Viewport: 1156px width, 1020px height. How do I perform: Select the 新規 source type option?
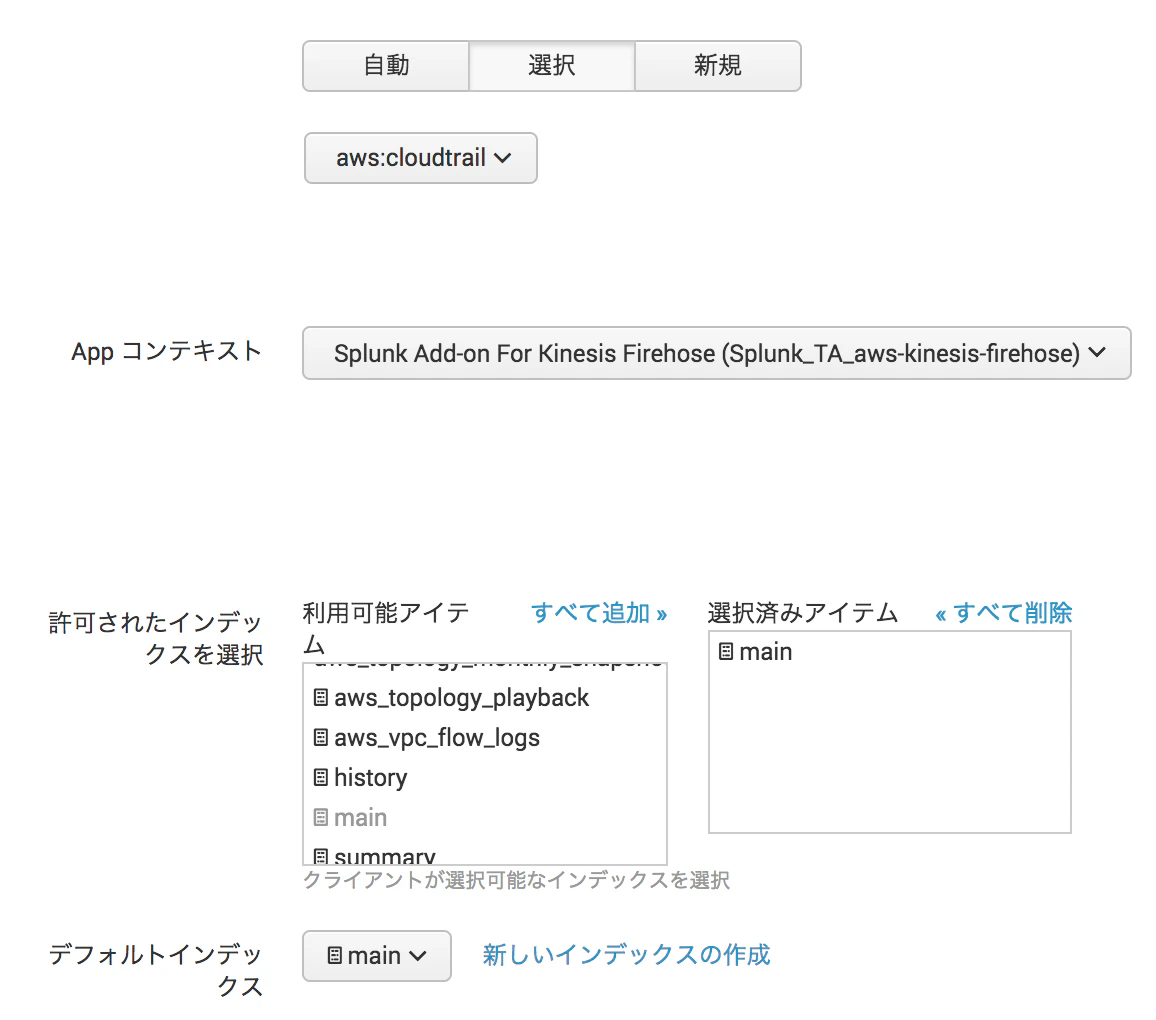pyautogui.click(x=717, y=66)
